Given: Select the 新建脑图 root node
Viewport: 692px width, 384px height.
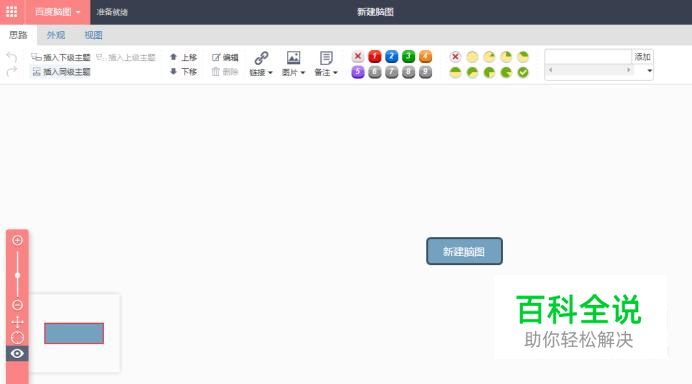Looking at the screenshot, I should (464, 251).
